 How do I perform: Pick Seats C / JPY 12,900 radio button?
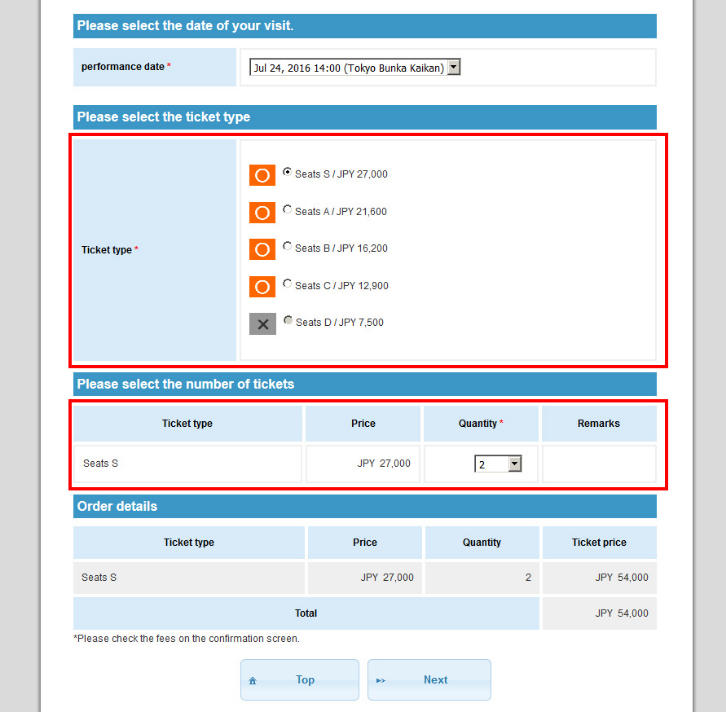pos(288,284)
